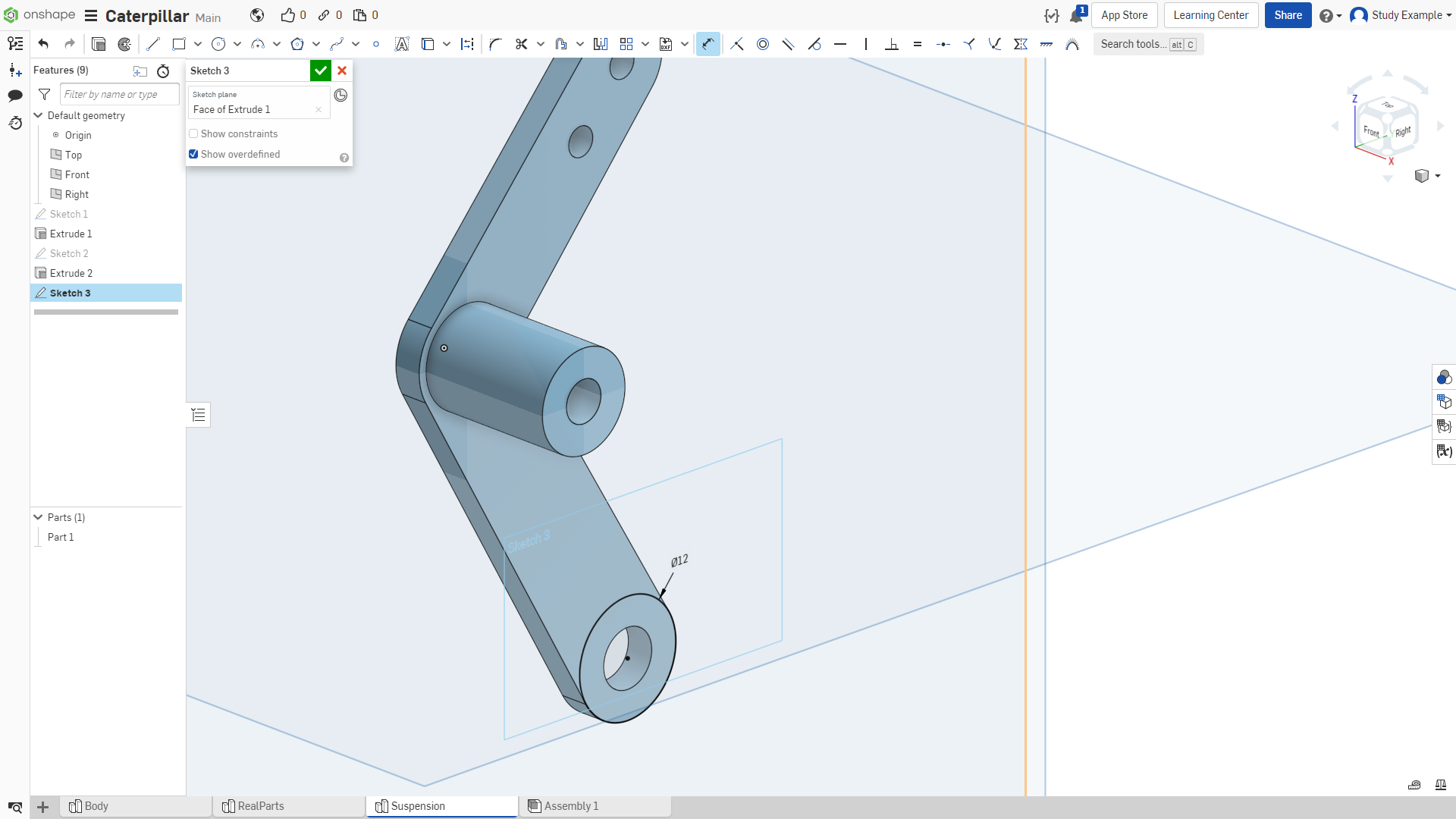Activate the Dimension tool
The height and width of the screenshot is (819, 1456).
tap(708, 44)
